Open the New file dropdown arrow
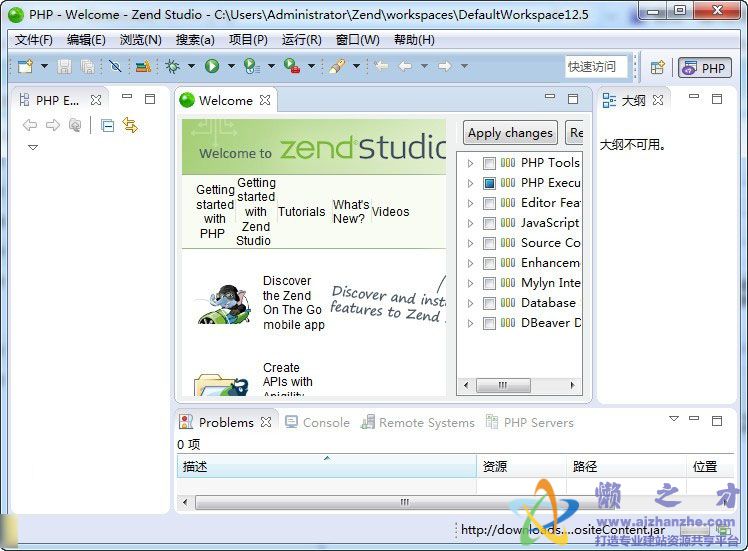Viewport: 748px width, 551px height. click(x=44, y=66)
